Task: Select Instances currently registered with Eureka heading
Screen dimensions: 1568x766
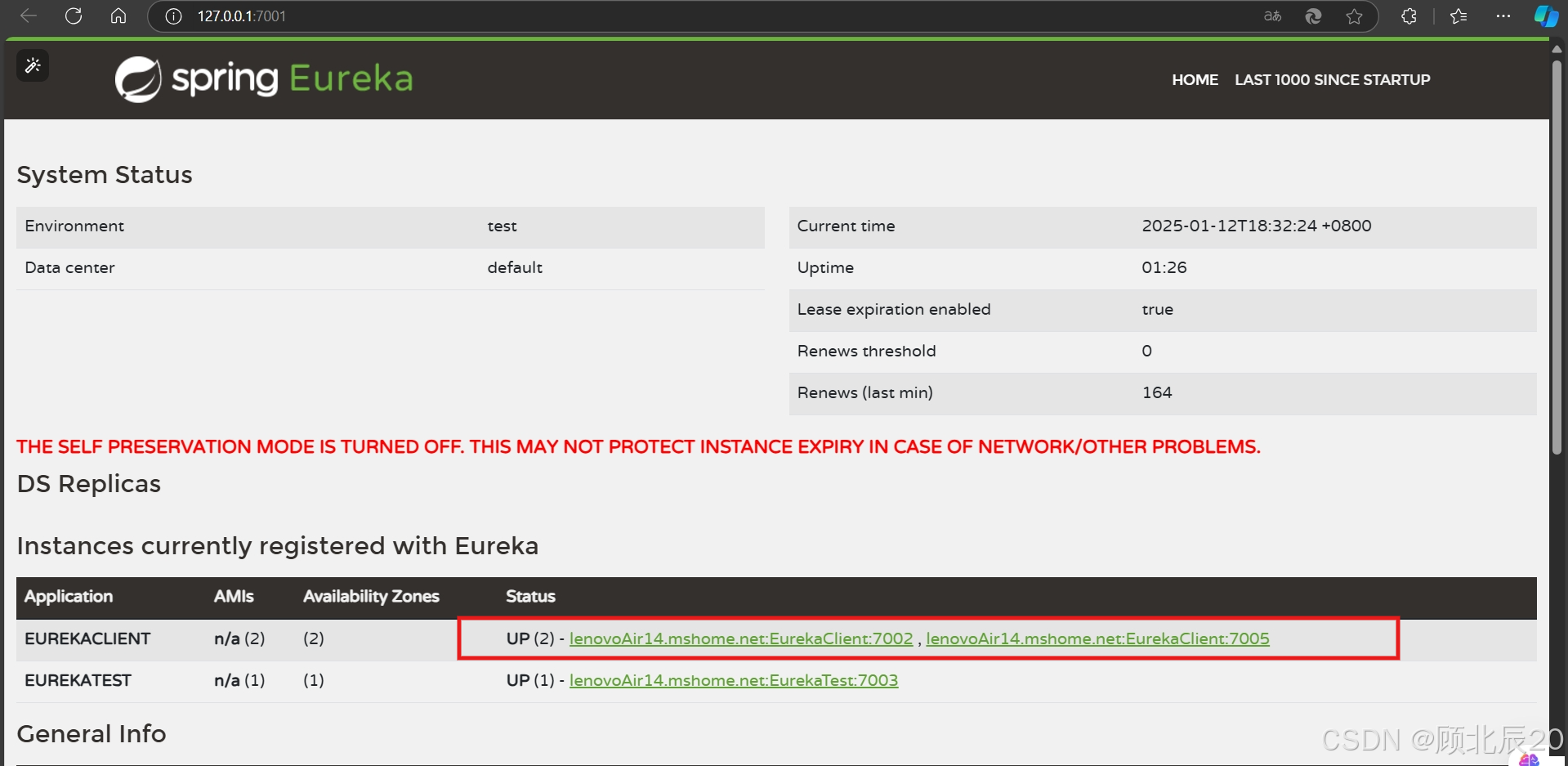Action: pyautogui.click(x=278, y=545)
